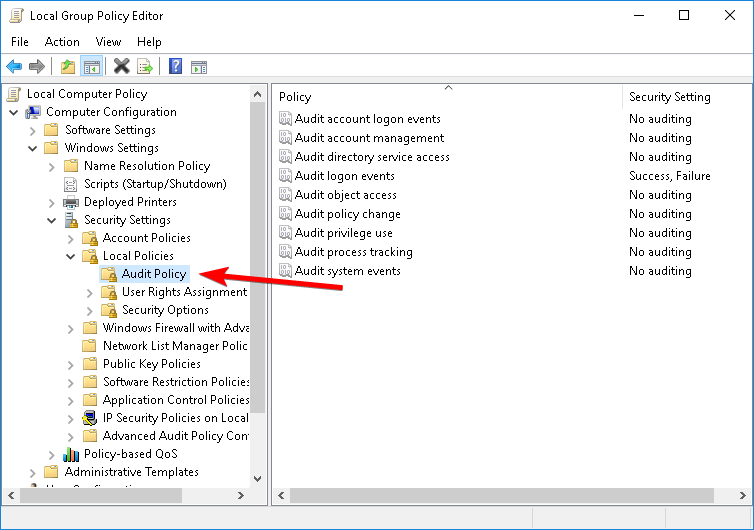This screenshot has height=530, width=754.
Task: Click the Forward arrow toolbar icon
Action: (x=37, y=67)
